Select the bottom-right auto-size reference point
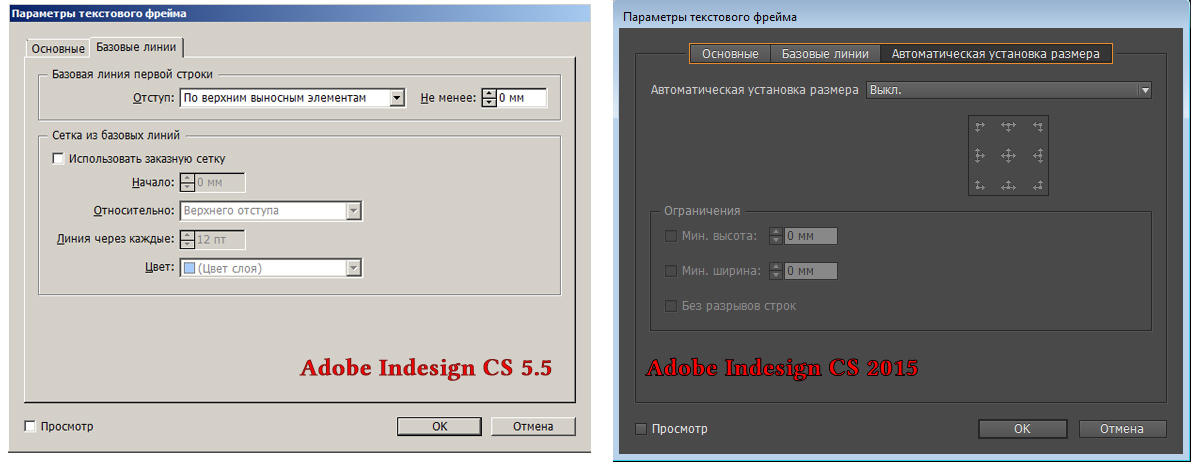Viewport: 1191px width, 462px height. point(1038,185)
